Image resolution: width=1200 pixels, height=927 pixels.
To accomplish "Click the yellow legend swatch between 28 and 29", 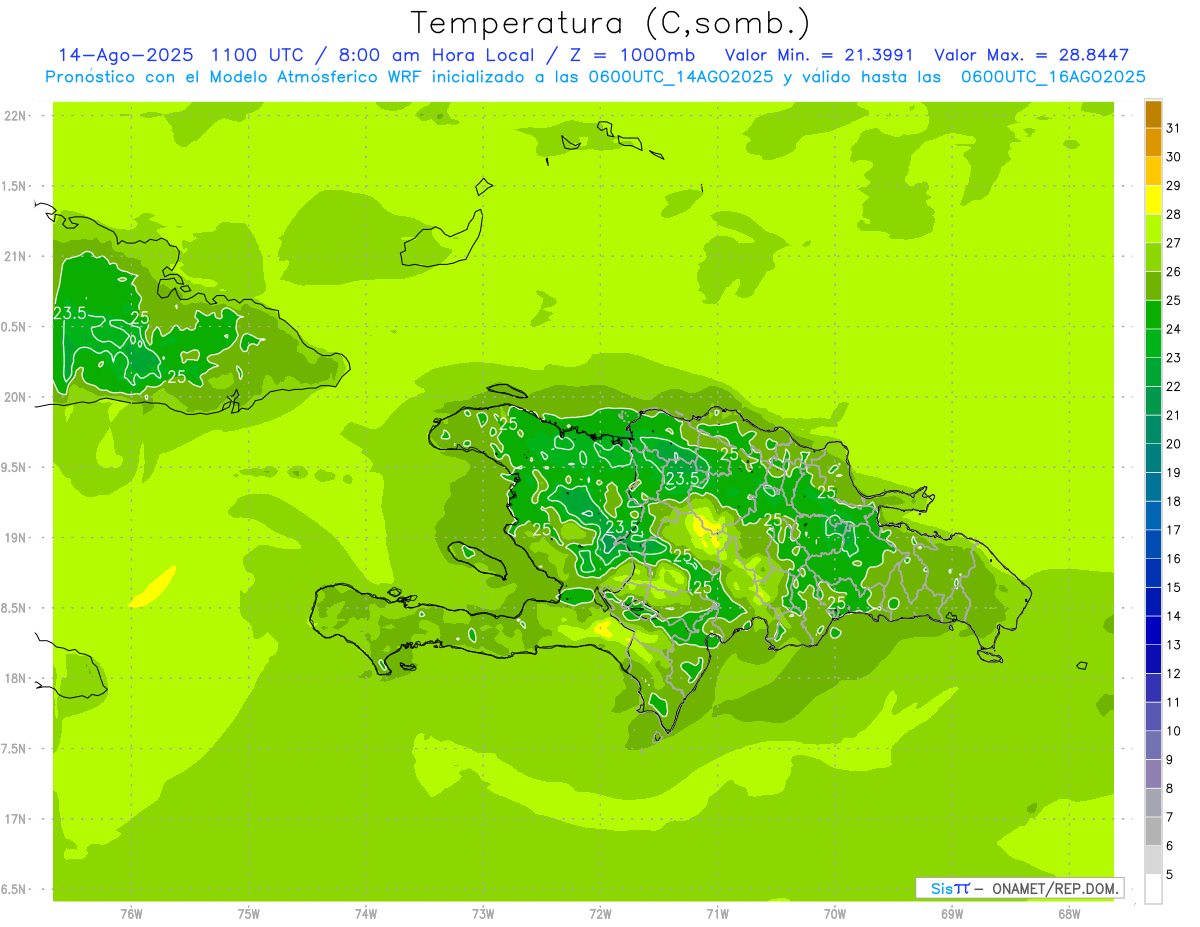I will tap(1153, 201).
